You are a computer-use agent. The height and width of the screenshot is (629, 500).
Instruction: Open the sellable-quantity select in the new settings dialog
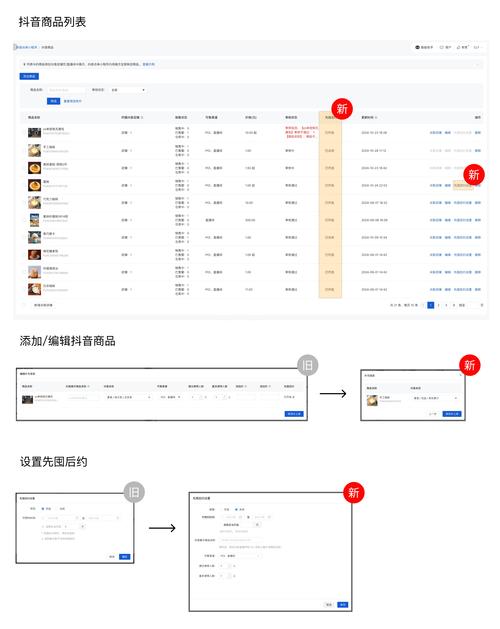click(240, 556)
